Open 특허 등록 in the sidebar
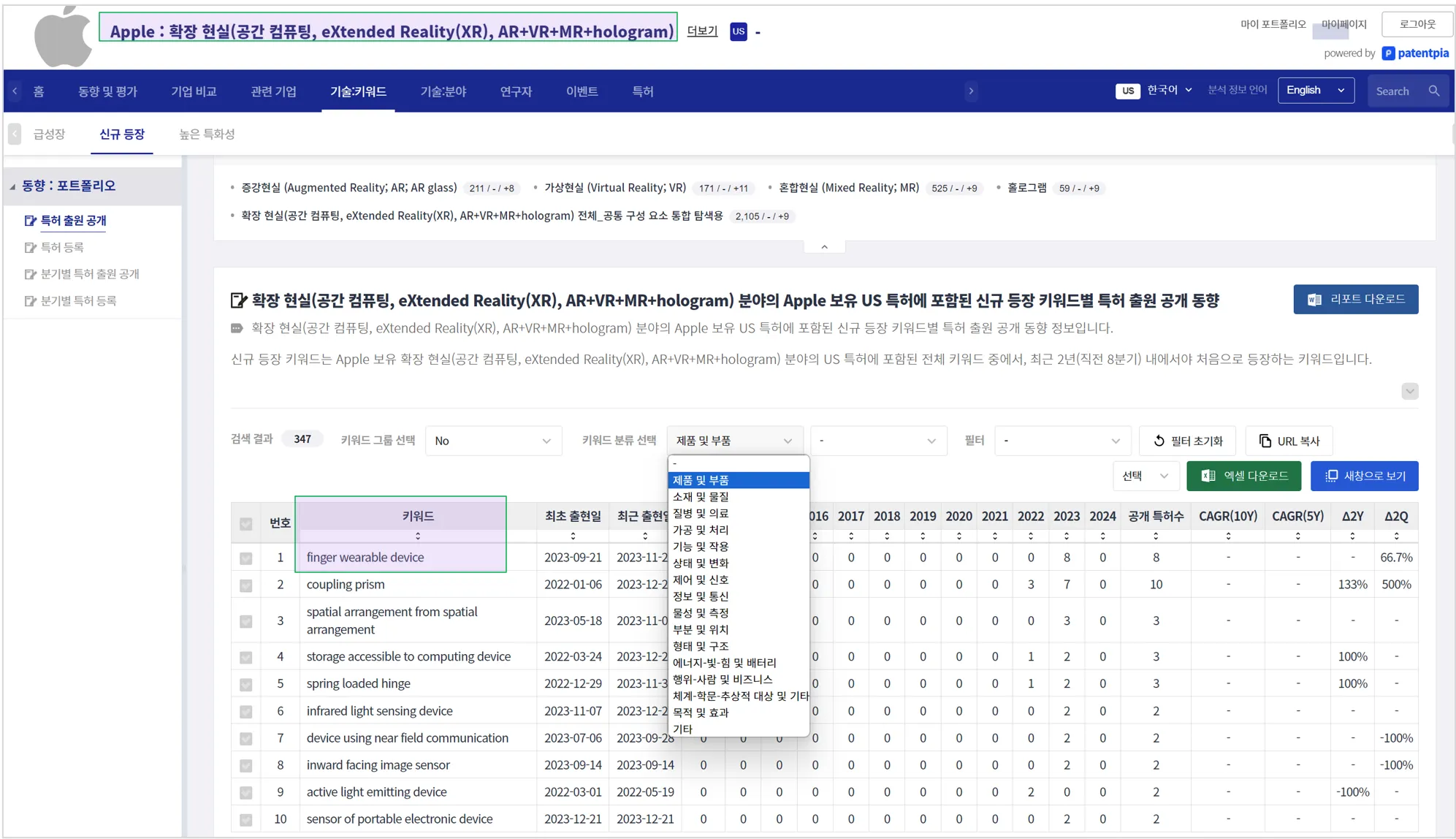This screenshot has width=1456, height=839. 62,248
